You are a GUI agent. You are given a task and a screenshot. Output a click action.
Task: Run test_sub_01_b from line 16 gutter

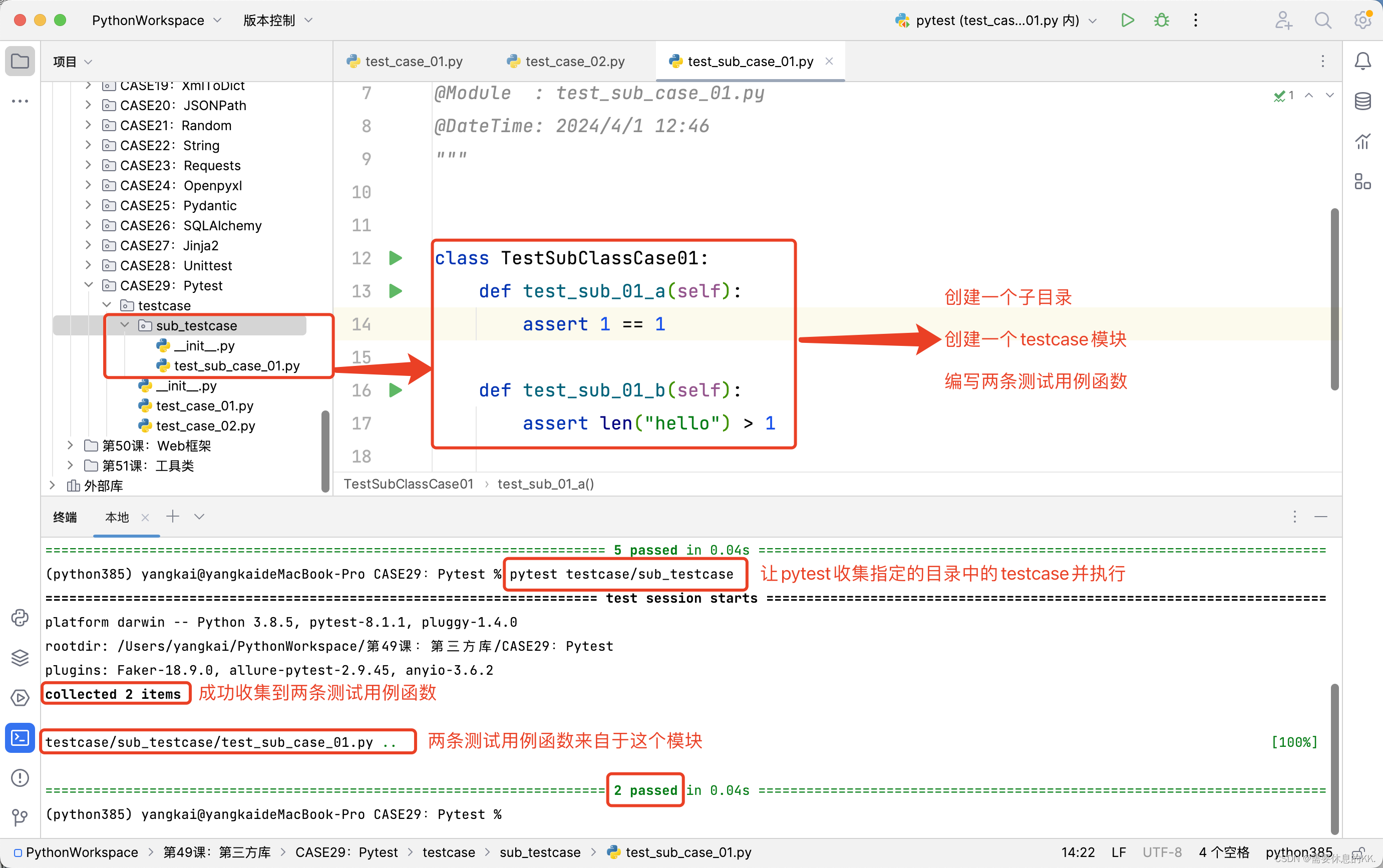click(x=396, y=390)
